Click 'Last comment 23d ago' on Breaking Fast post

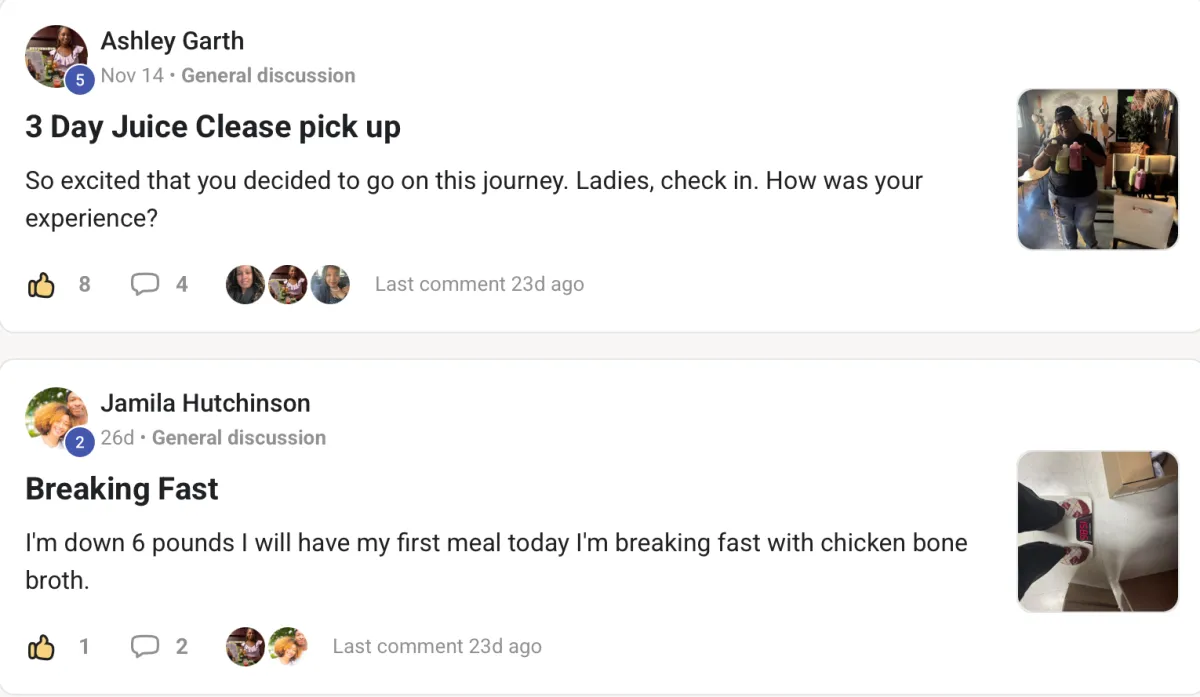click(x=437, y=647)
